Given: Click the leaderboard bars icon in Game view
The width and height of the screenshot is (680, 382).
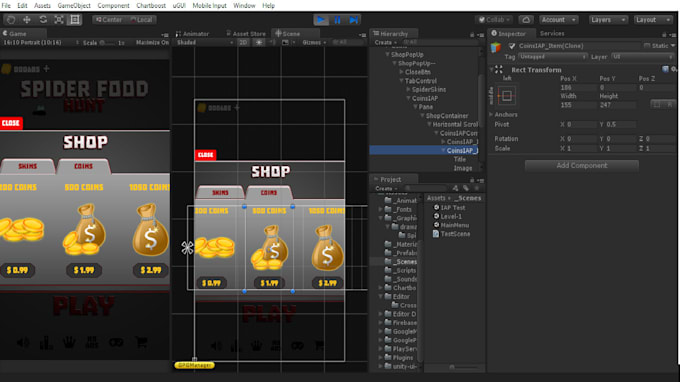Looking at the screenshot, I should [46, 343].
